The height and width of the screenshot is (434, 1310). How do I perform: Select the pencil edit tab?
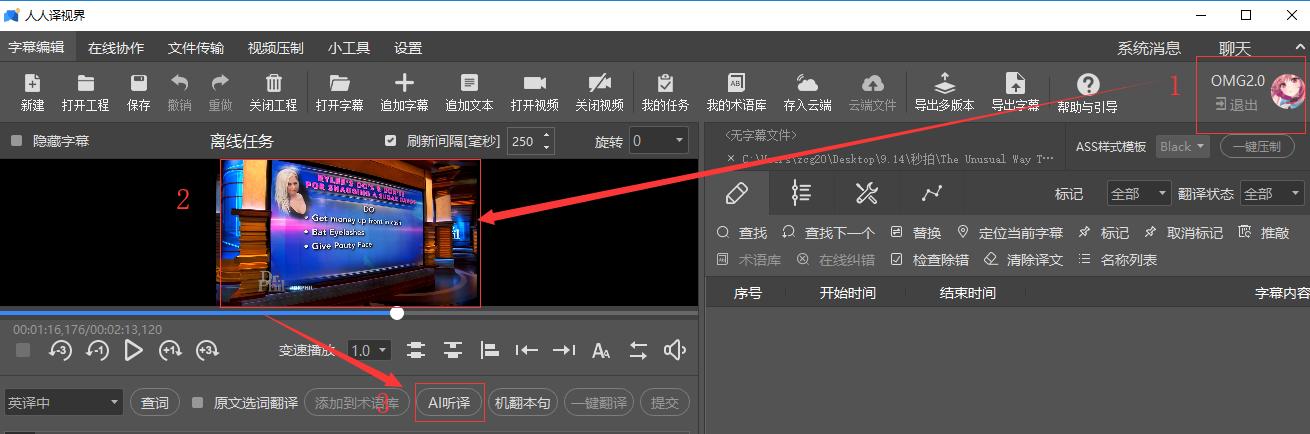pos(736,193)
